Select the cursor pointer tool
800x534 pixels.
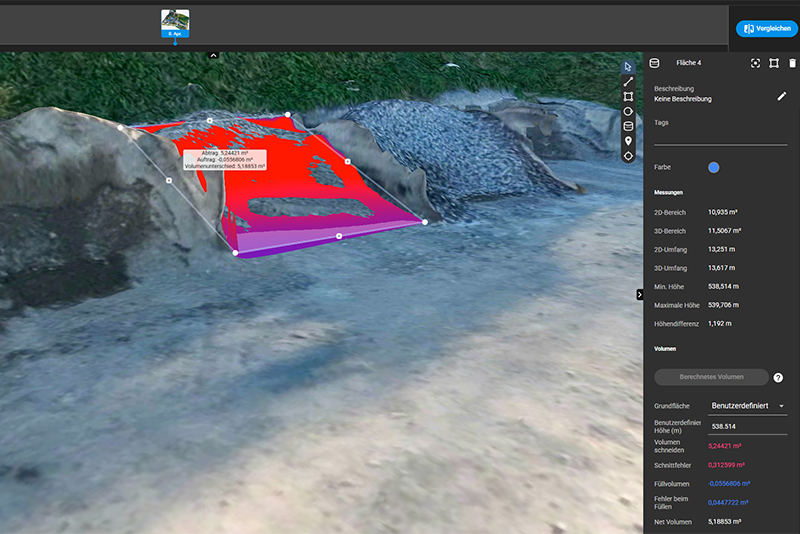[x=628, y=67]
